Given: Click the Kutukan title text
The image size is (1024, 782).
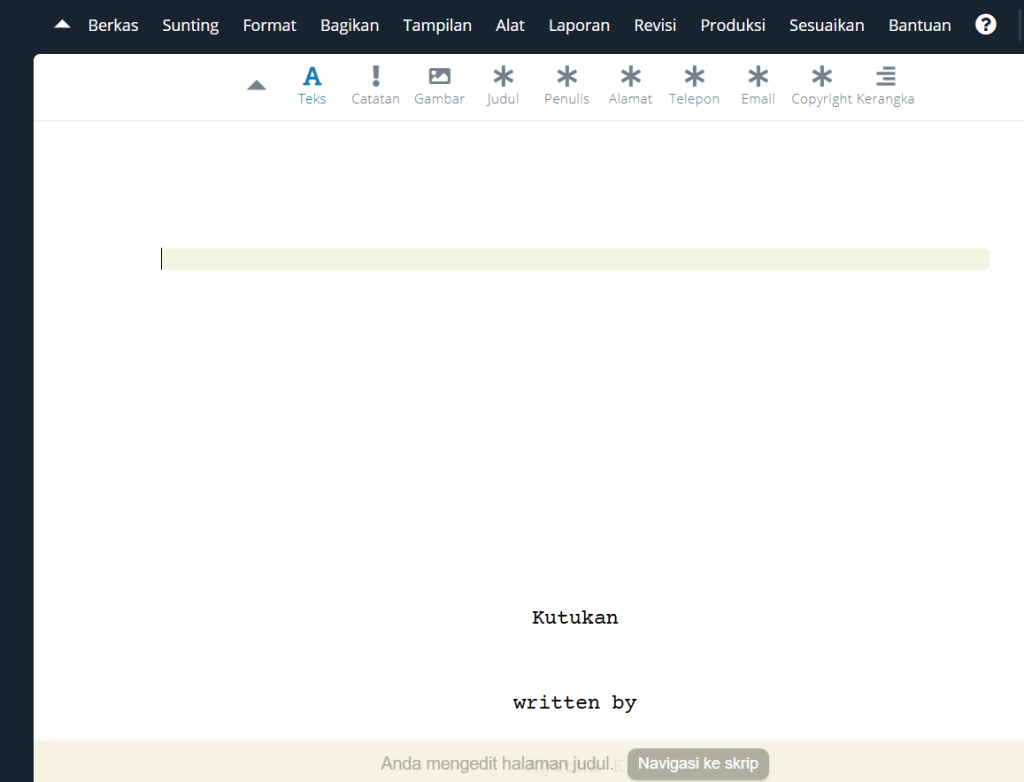Looking at the screenshot, I should point(575,618).
